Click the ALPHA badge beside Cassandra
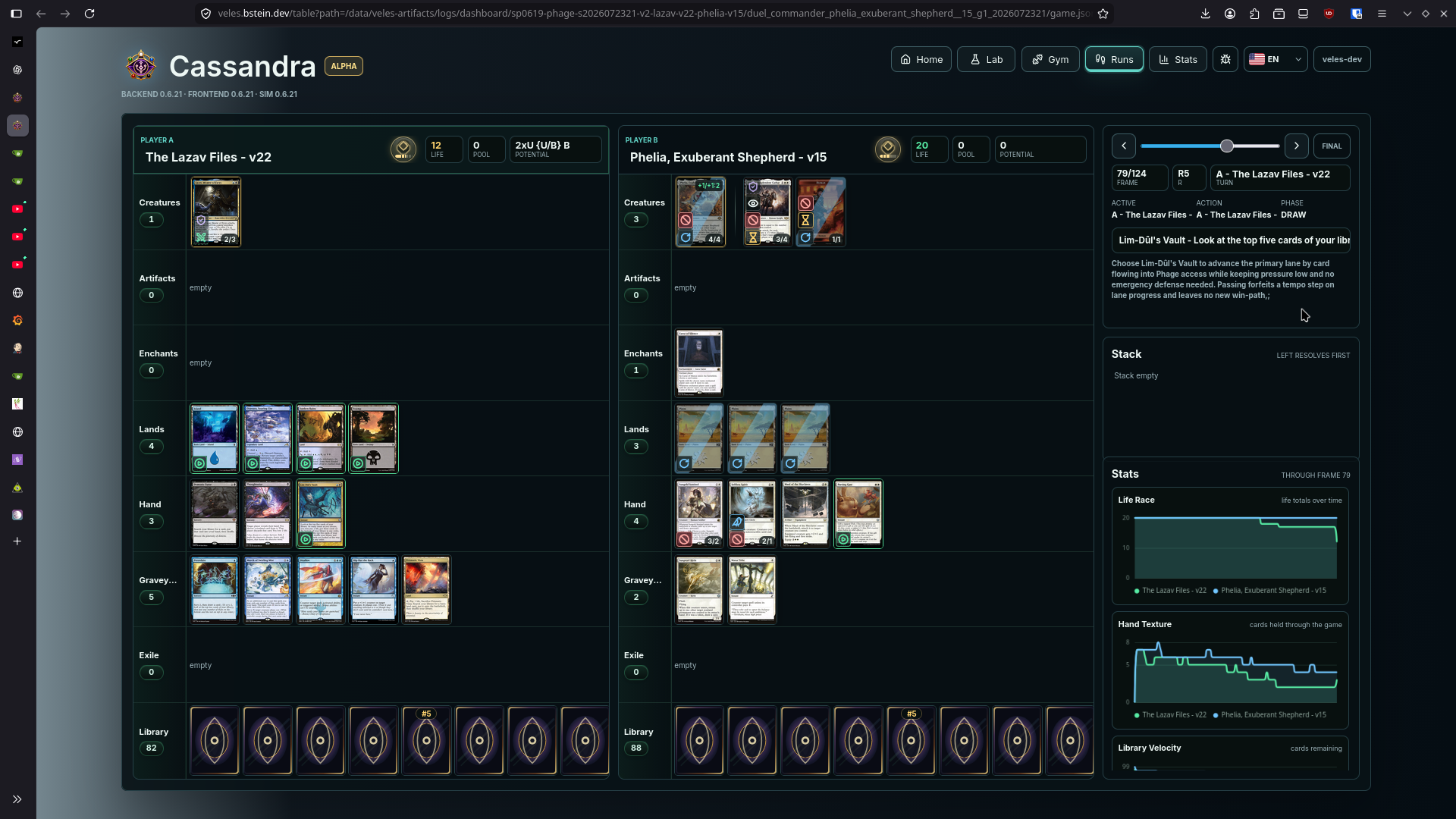The image size is (1456, 819). [x=344, y=66]
